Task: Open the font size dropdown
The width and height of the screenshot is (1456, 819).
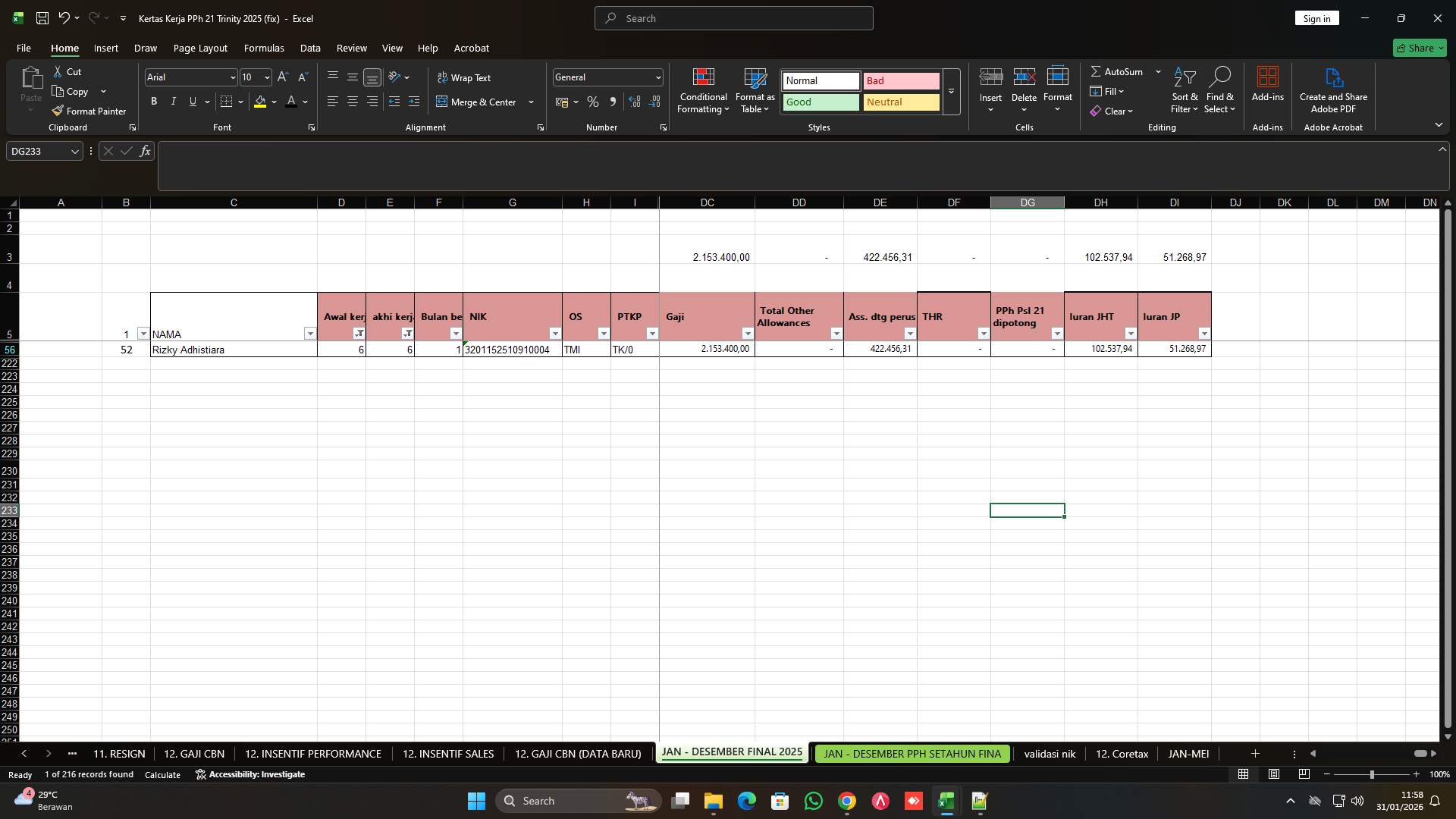Action: tap(266, 77)
